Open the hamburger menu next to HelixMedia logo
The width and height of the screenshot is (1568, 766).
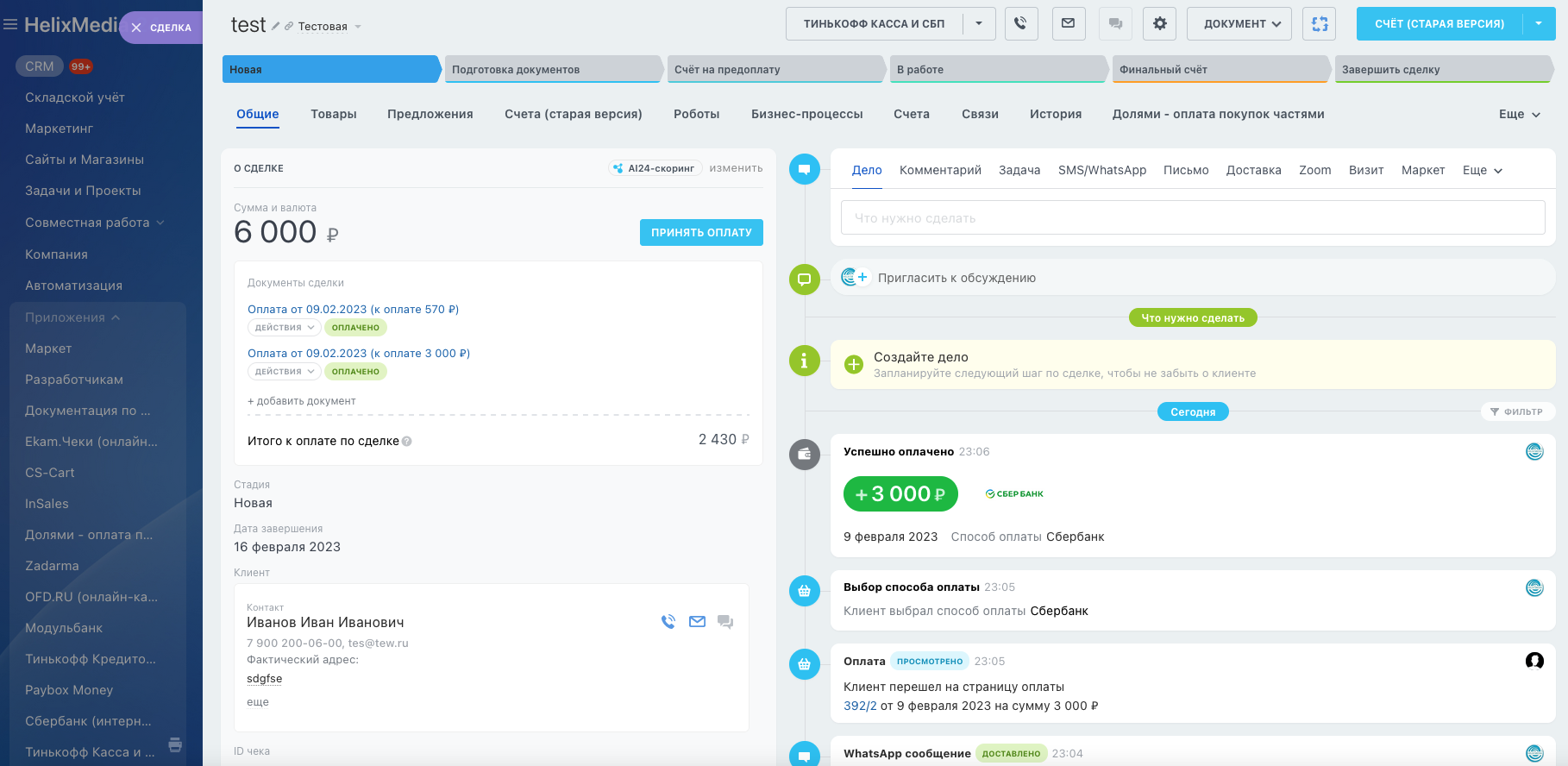click(x=10, y=25)
